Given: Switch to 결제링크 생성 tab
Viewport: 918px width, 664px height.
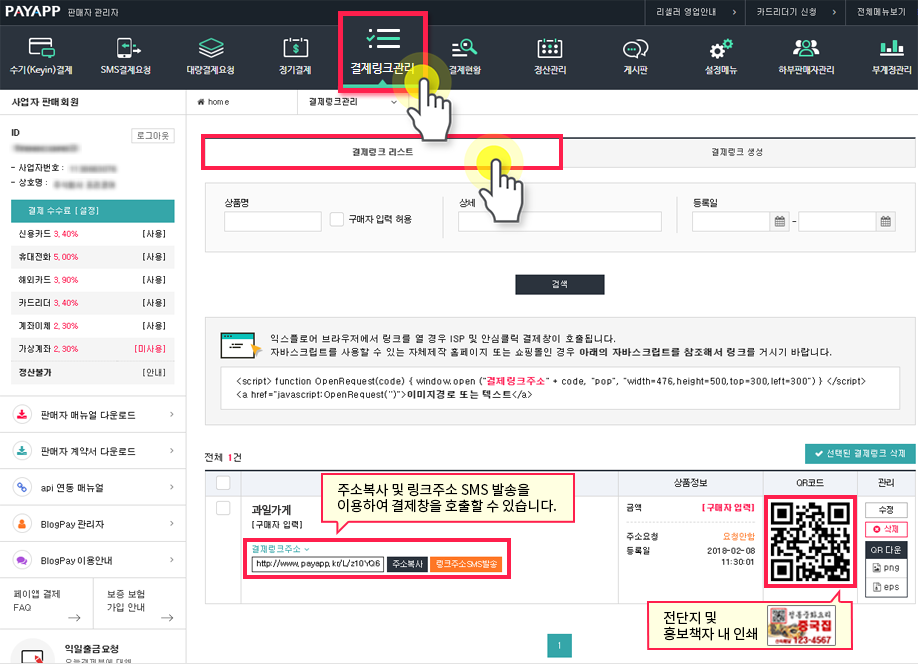Looking at the screenshot, I should [x=737, y=152].
